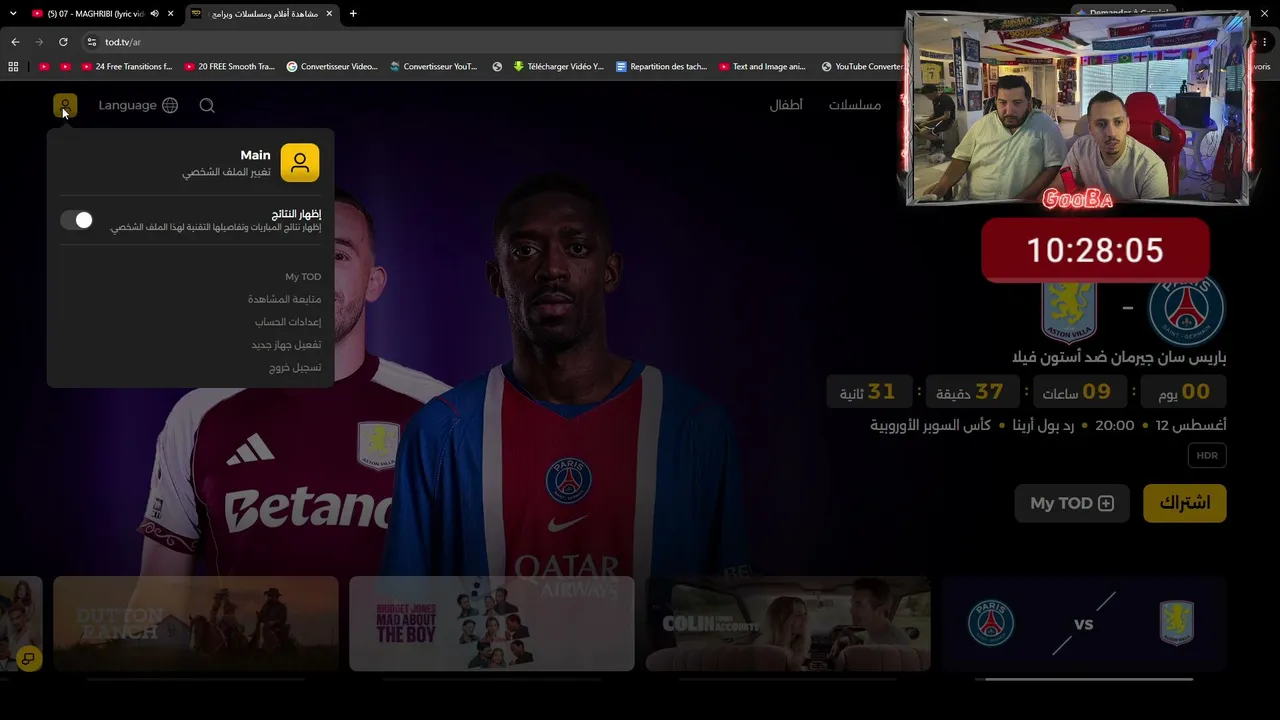
Task: Mute the MAGHRIBI tab audio speaker icon
Action: (x=154, y=14)
